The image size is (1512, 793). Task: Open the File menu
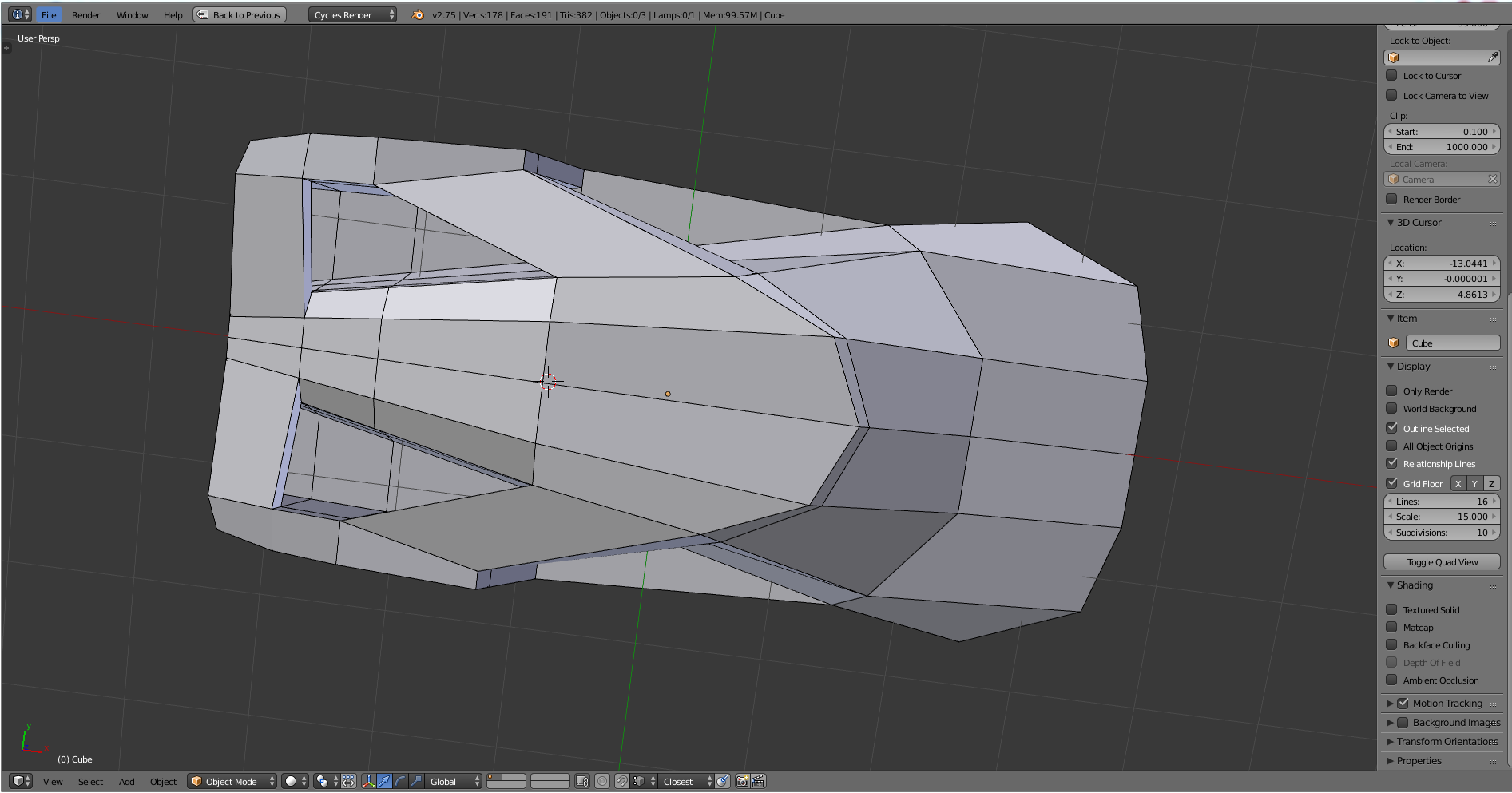(x=49, y=14)
